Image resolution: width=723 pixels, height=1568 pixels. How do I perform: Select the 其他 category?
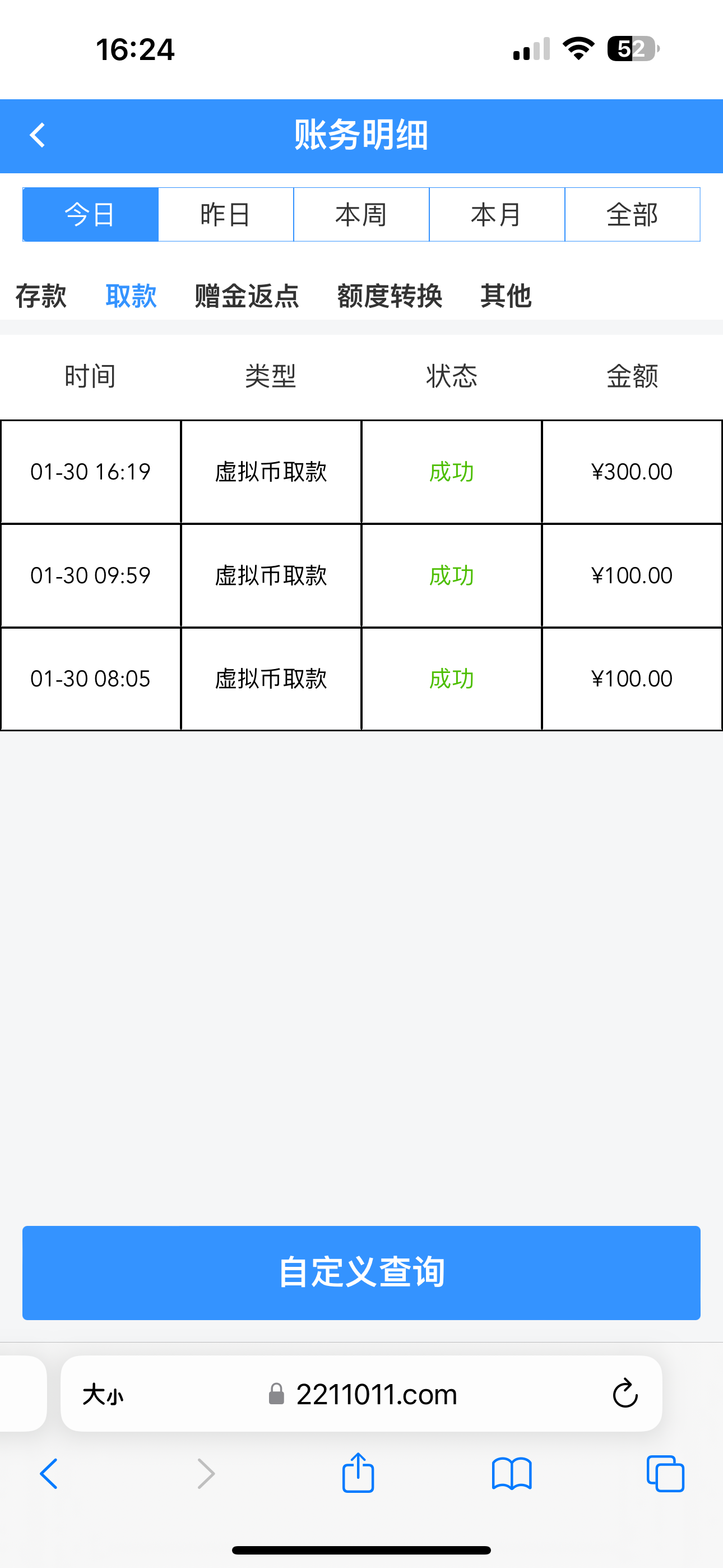pos(506,297)
